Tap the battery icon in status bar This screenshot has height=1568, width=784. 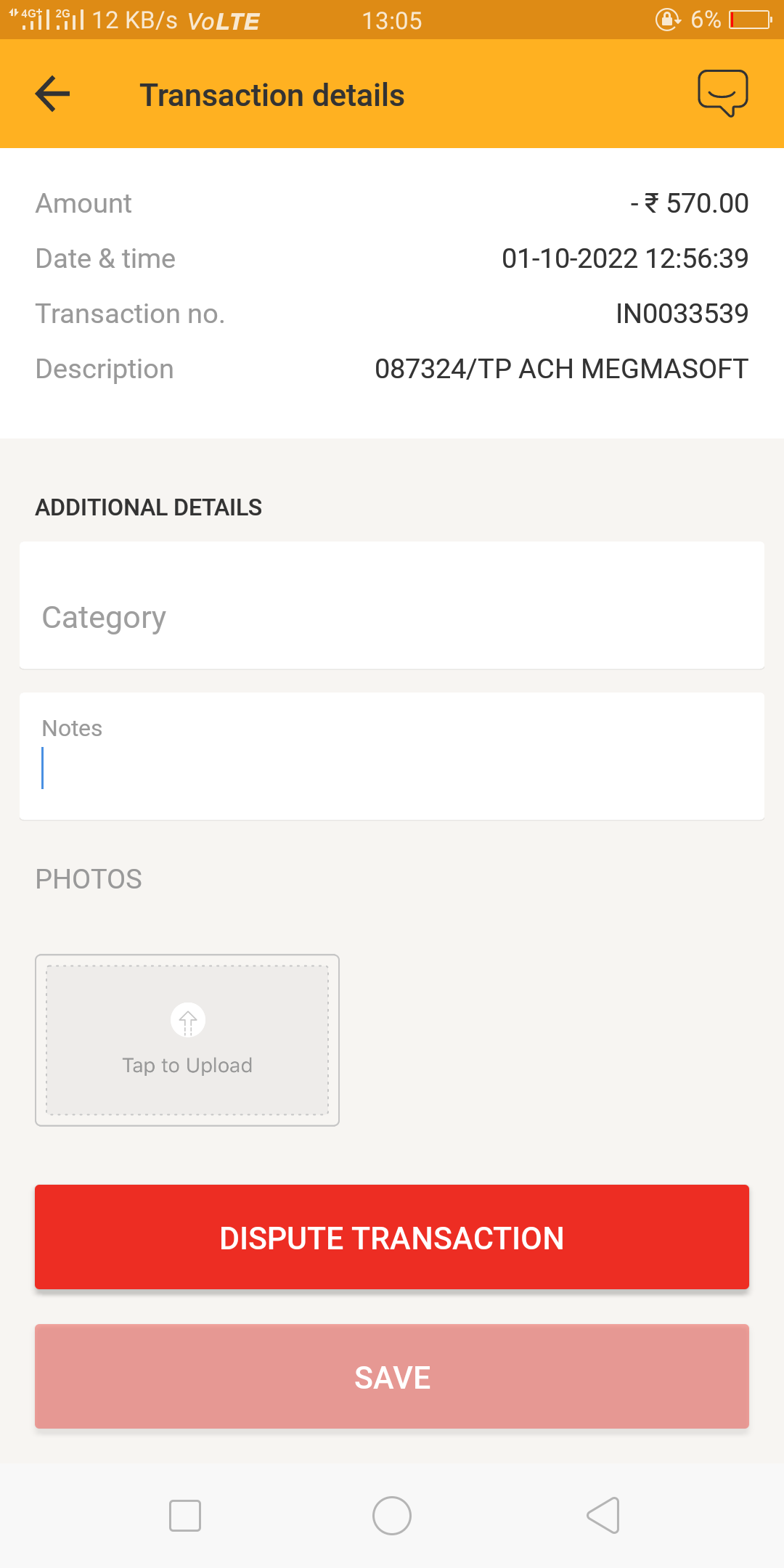751,20
